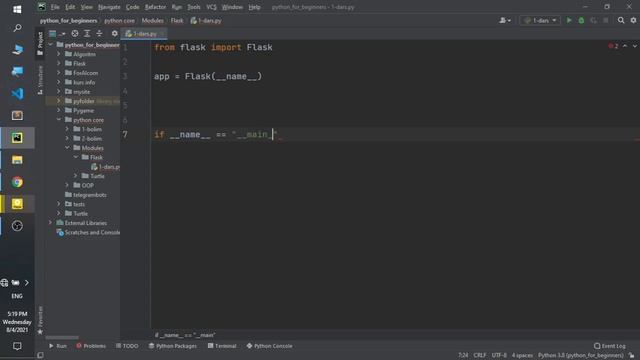Expand External Libraries node
This screenshot has width=640, height=360.
coord(50,223)
